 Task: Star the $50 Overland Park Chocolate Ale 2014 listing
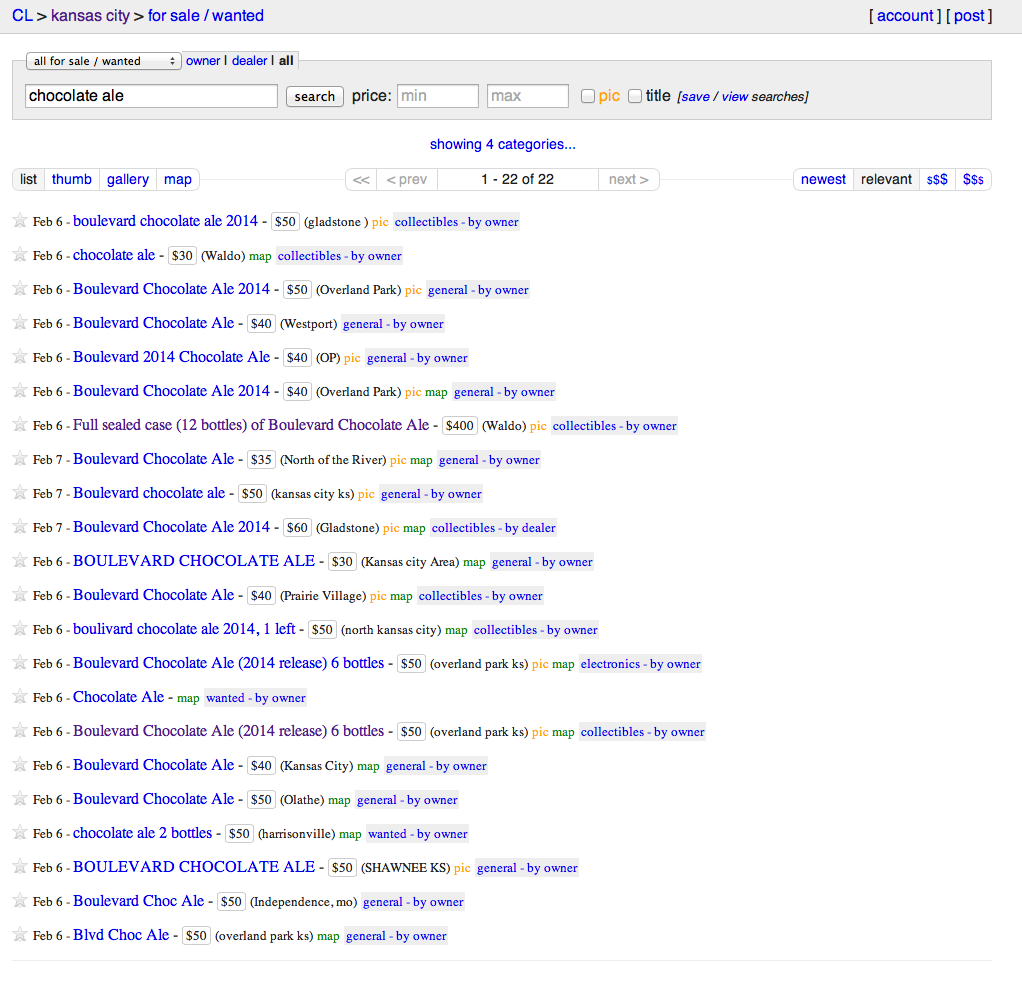click(20, 289)
